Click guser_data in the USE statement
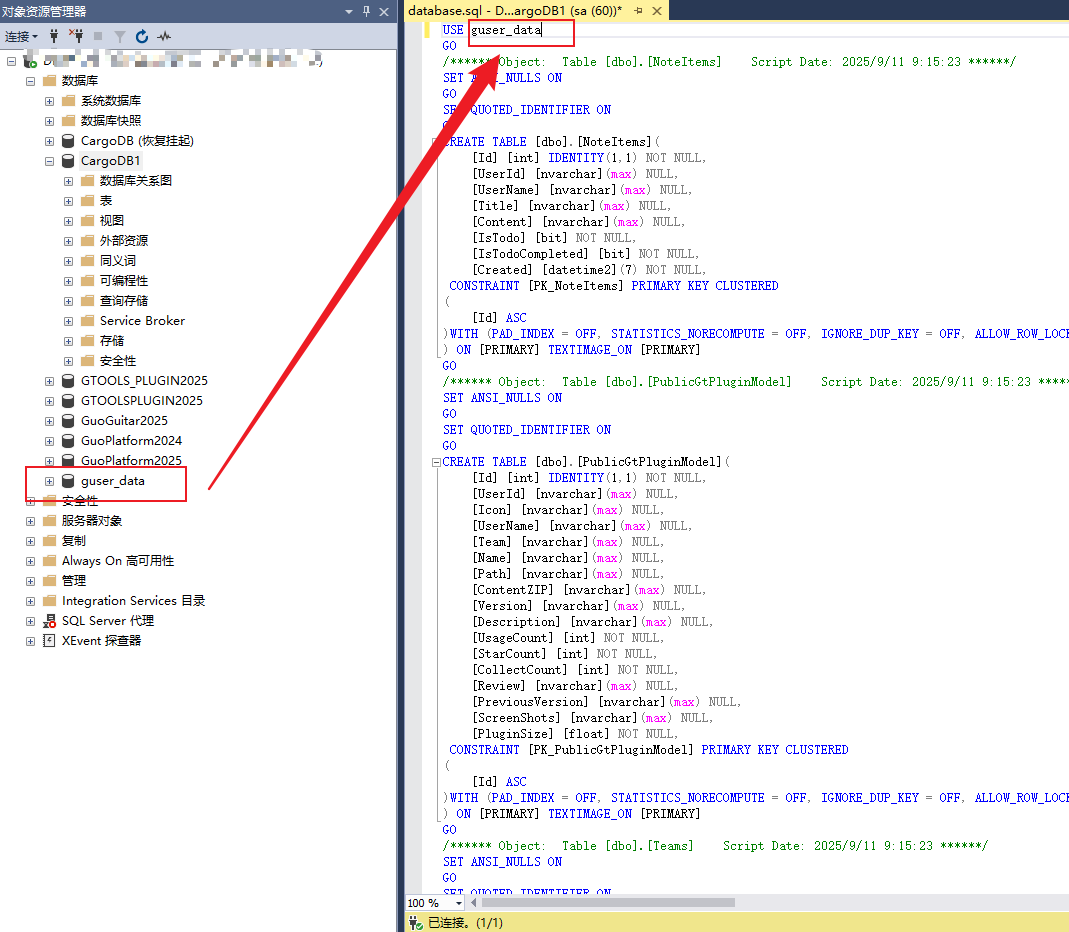This screenshot has height=932, width=1069. (506, 30)
